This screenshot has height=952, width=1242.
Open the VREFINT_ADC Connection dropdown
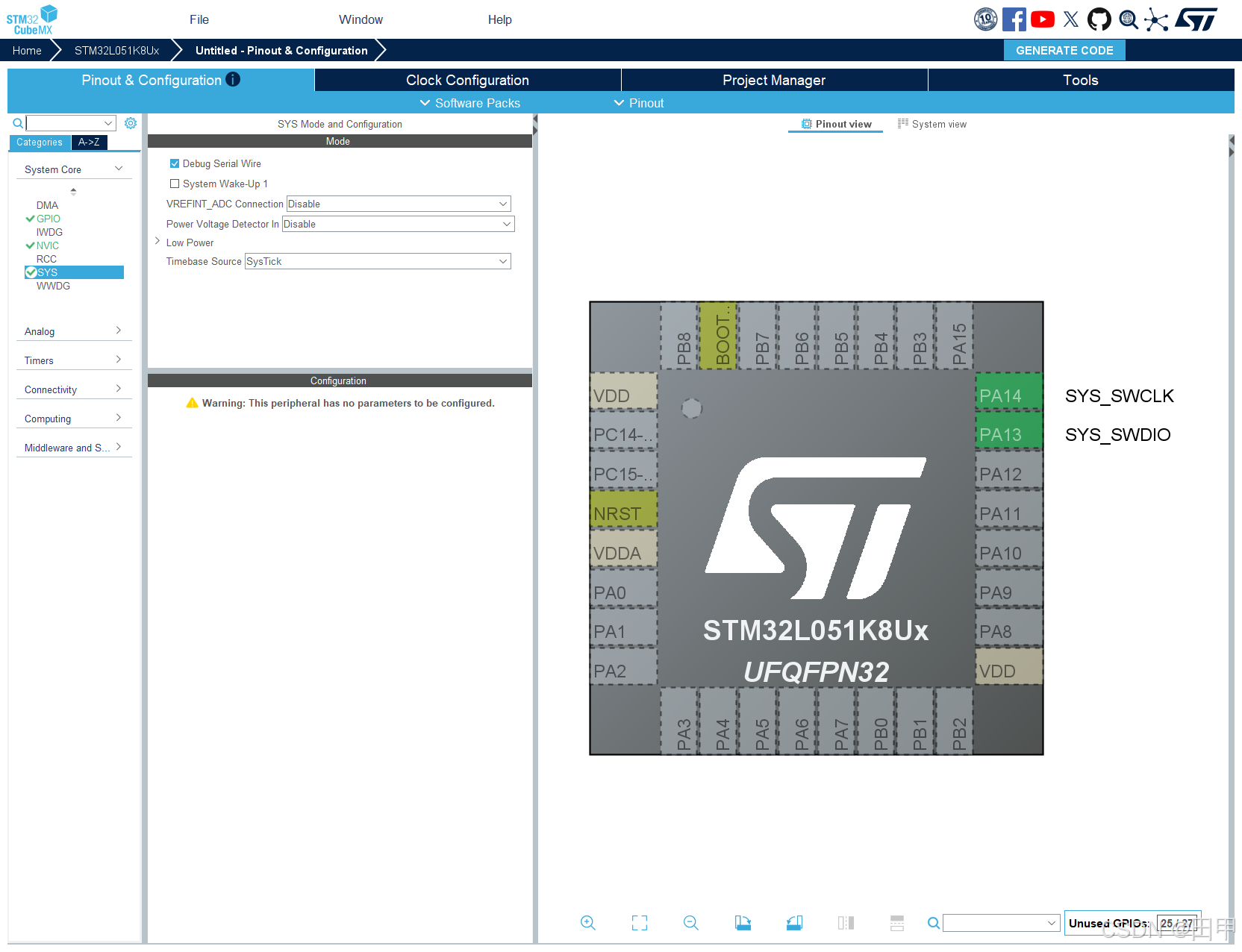pyautogui.click(x=399, y=204)
